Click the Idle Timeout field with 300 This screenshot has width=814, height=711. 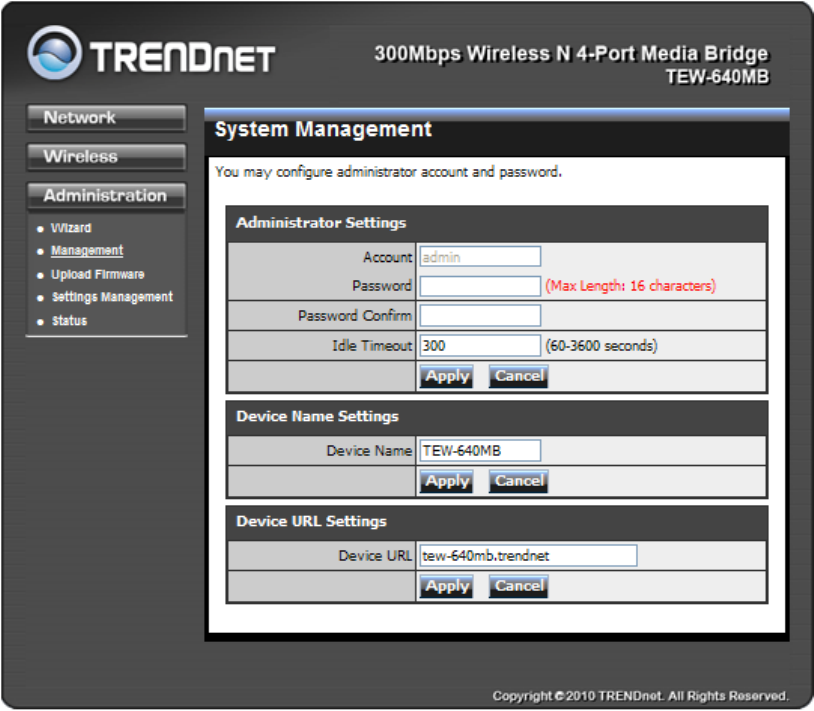(x=480, y=345)
